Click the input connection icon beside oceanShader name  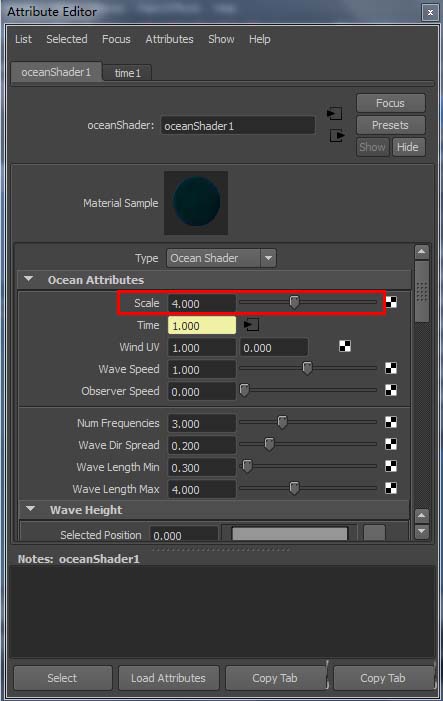334,114
